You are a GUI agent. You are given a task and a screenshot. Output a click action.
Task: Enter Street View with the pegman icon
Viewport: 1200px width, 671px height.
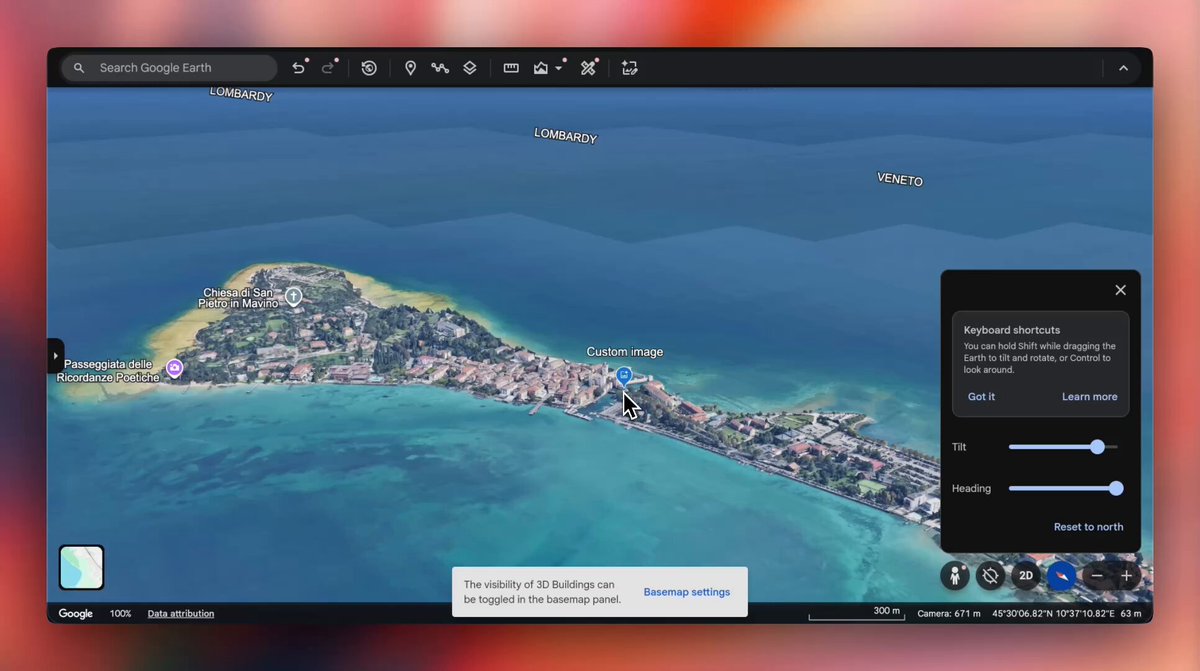(x=955, y=576)
